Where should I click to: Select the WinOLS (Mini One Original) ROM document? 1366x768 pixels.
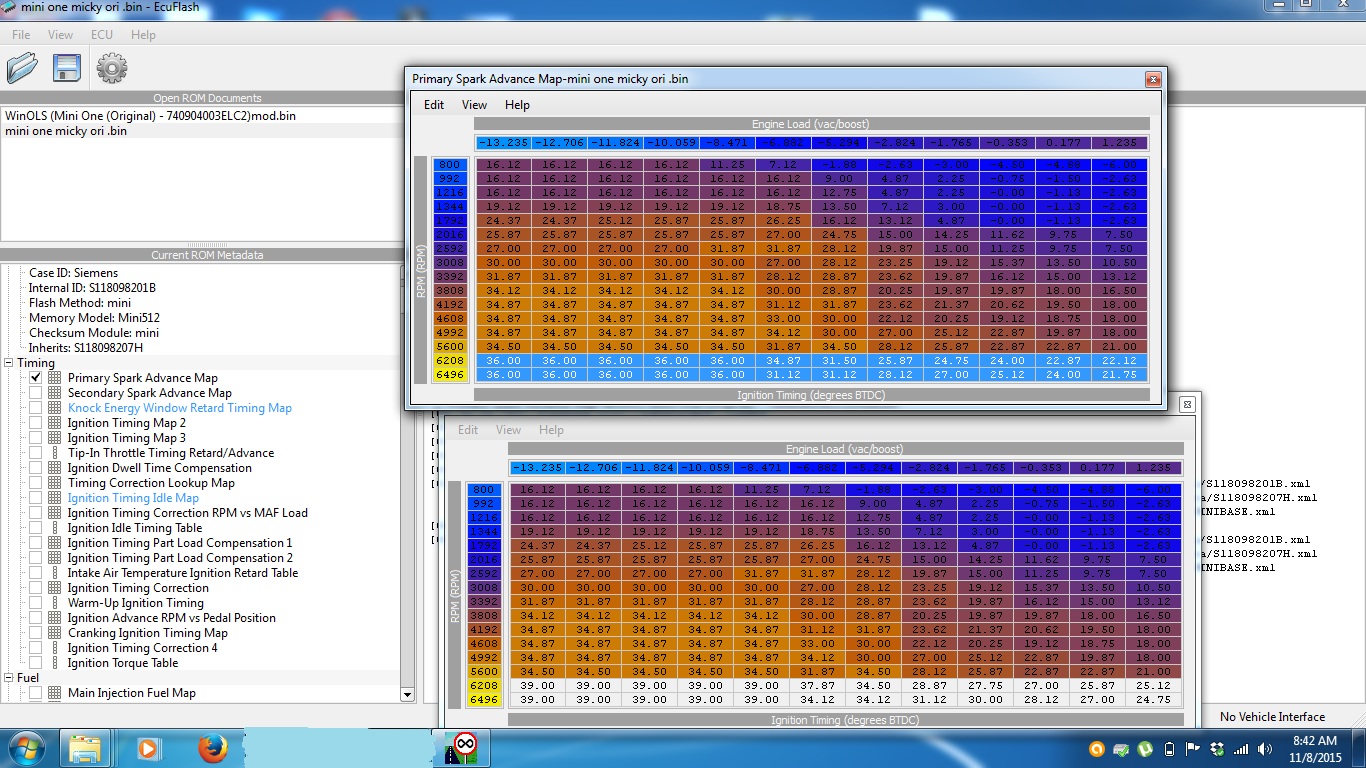coord(150,116)
